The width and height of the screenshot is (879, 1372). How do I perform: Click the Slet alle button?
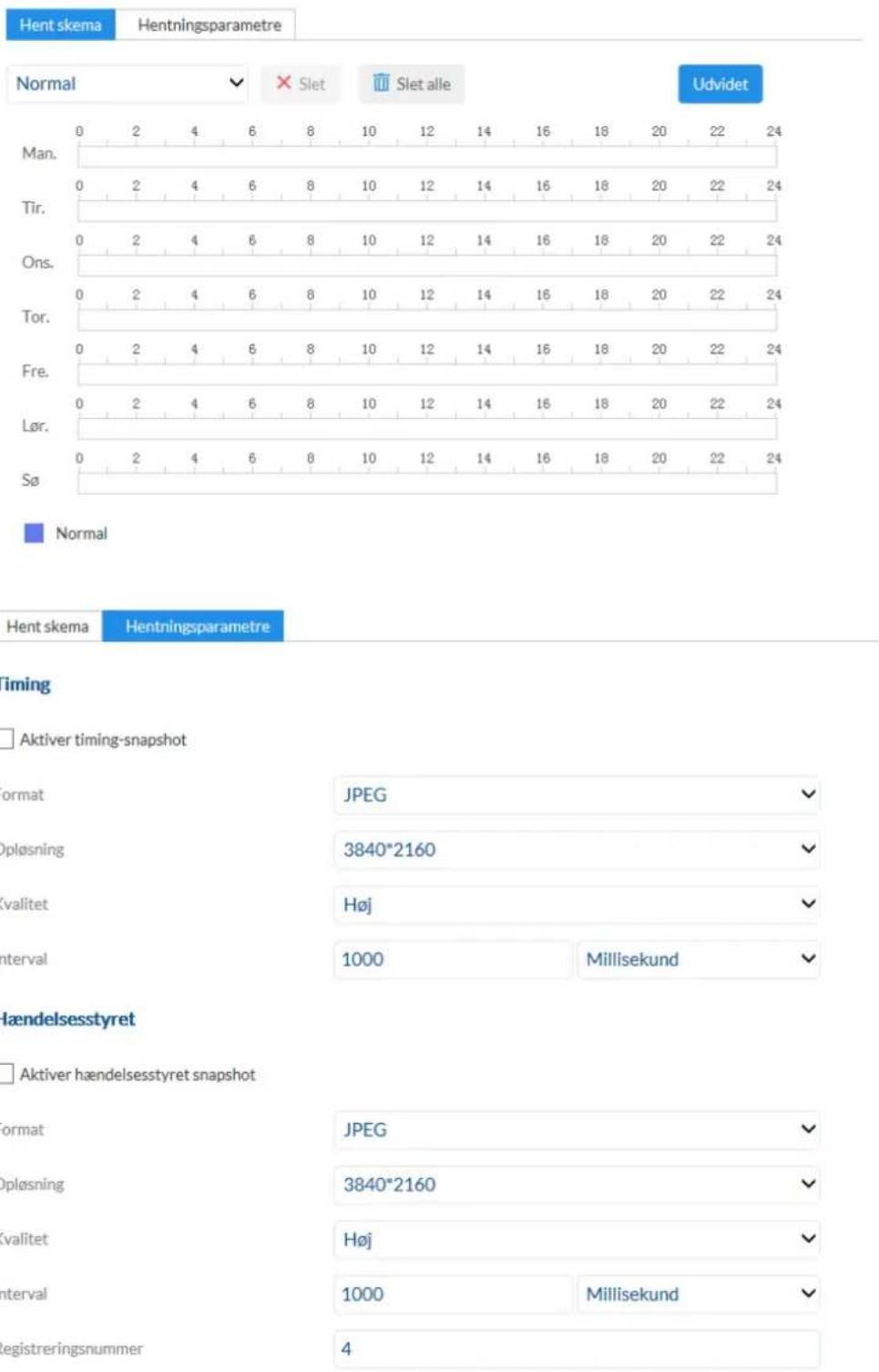tap(412, 84)
